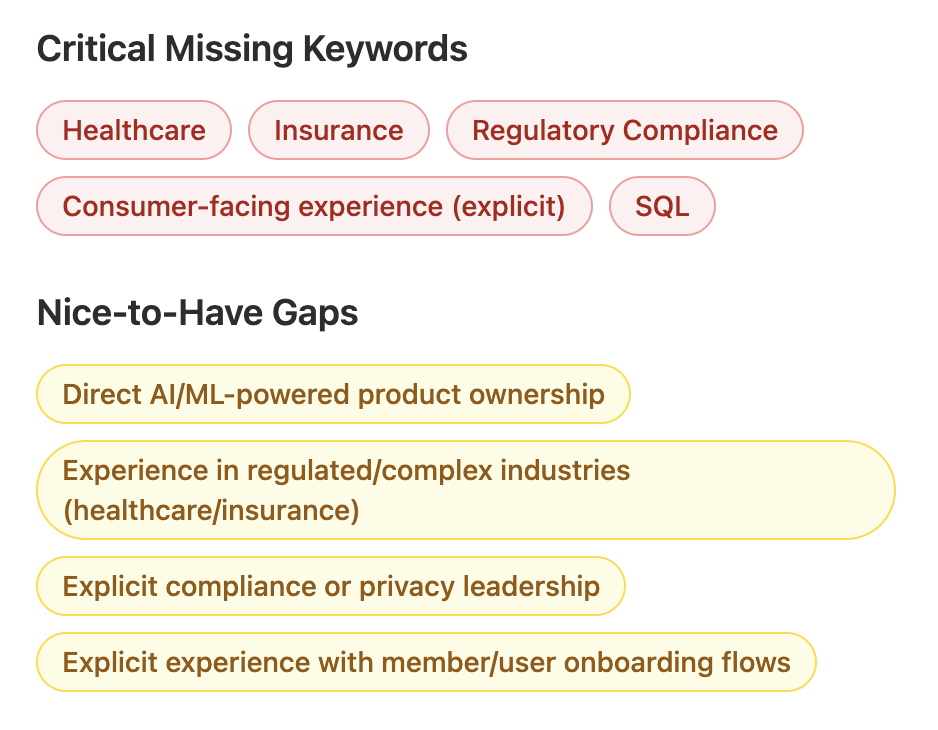Screen dimensions: 938x730
Task: Choose Explicit compliance or privacy leadership tag
Action: (331, 586)
